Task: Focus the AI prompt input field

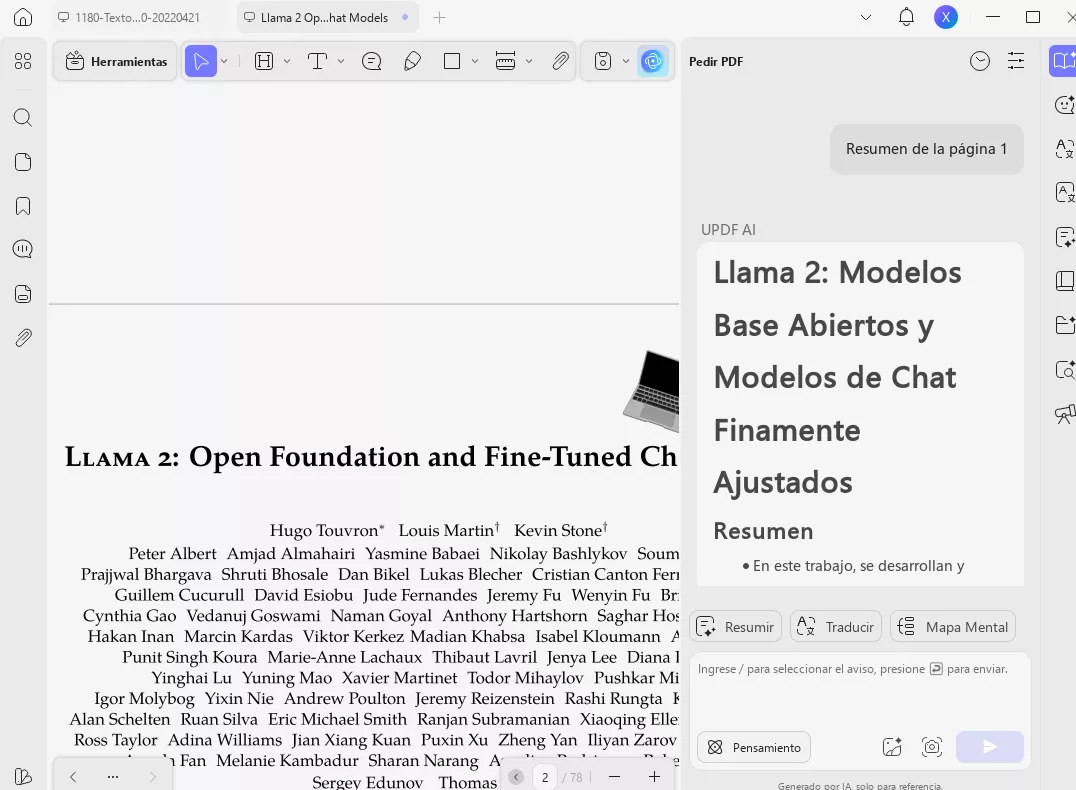Action: [860, 688]
